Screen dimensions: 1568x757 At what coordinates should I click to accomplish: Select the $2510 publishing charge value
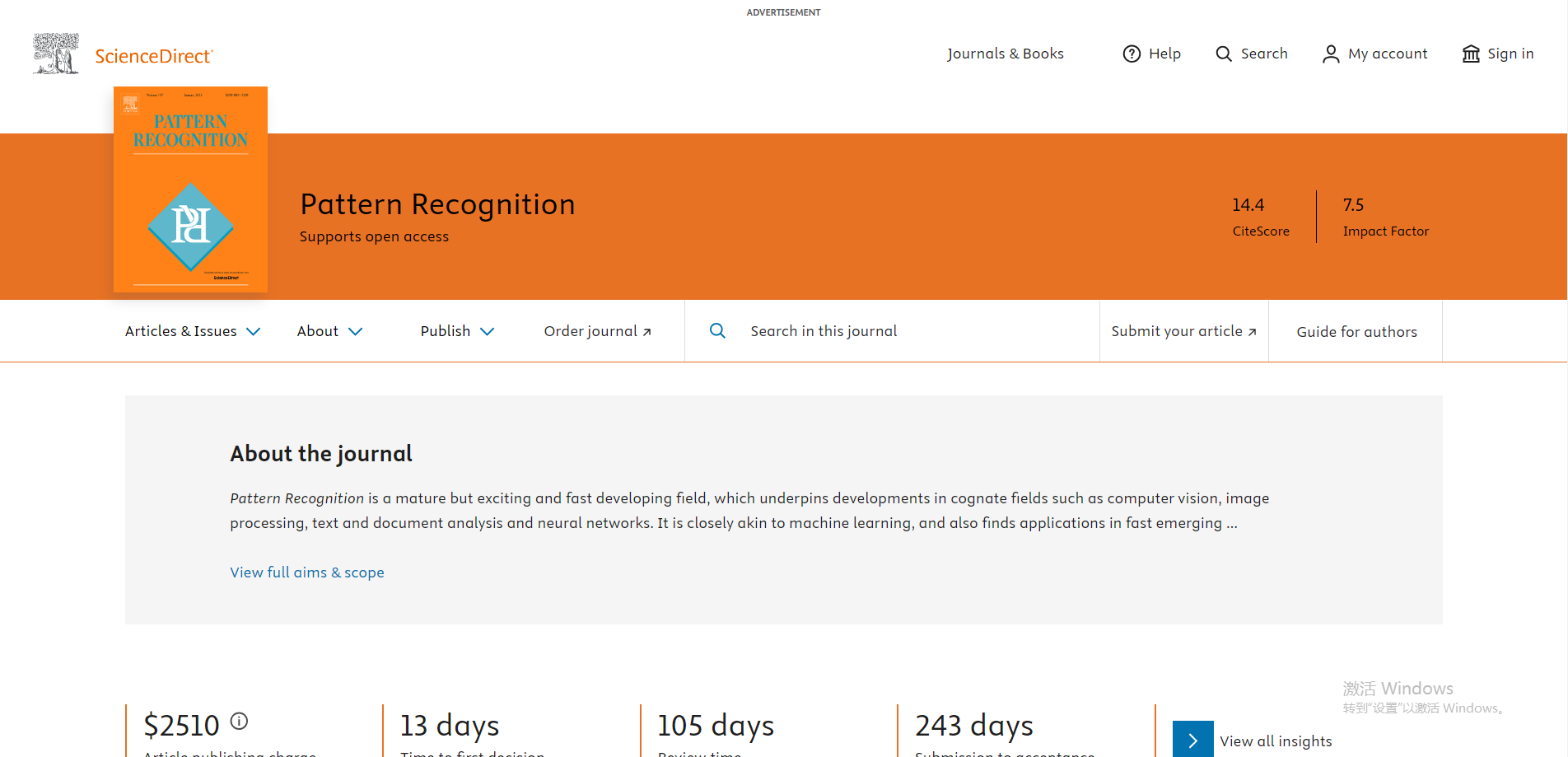click(182, 726)
